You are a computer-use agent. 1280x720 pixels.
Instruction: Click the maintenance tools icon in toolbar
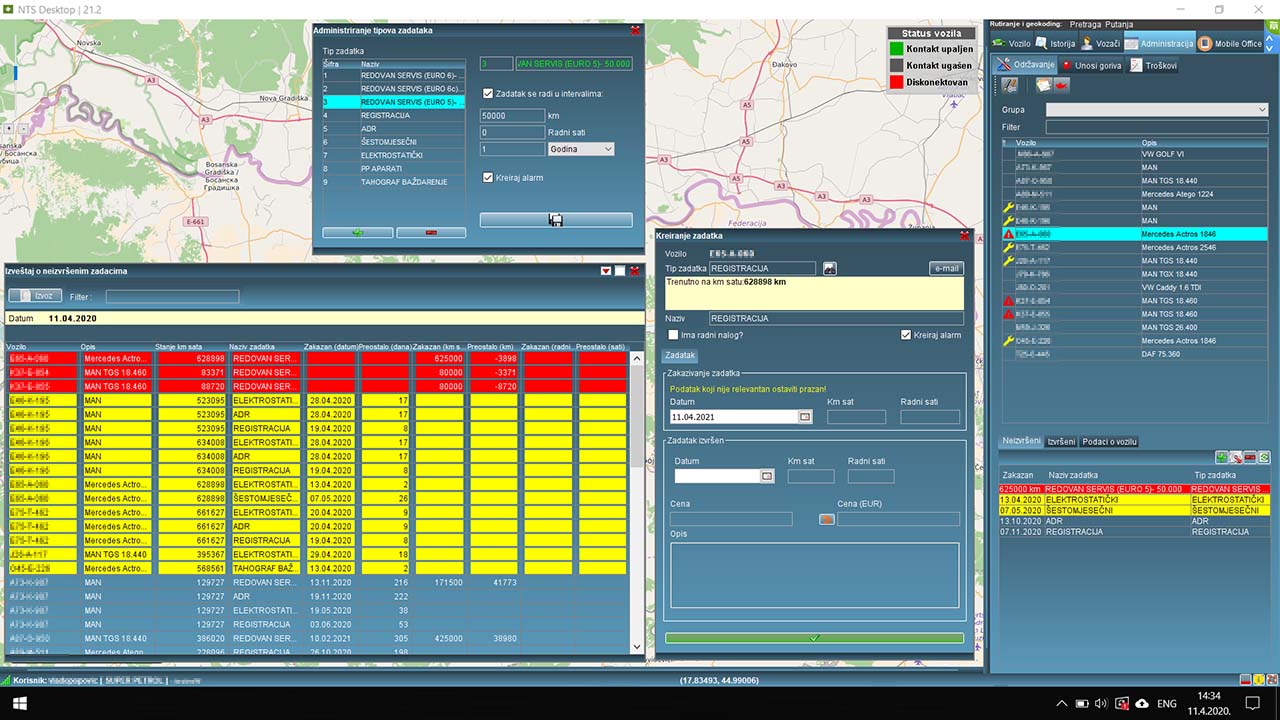1010,85
